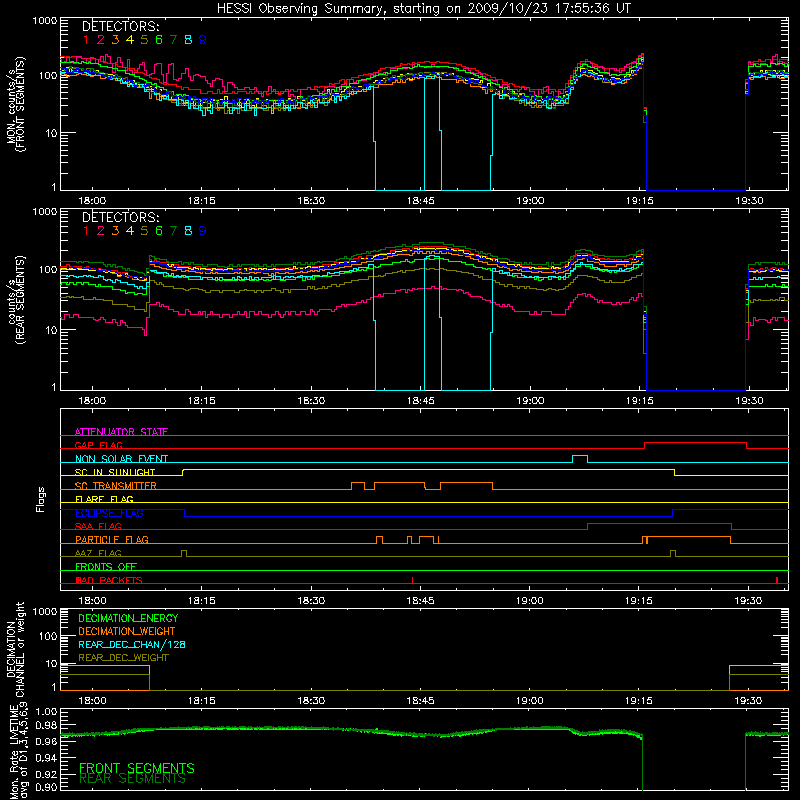Select detector 9 legend number in rear segments plot
Image resolution: width=800 pixels, height=800 pixels.
pos(203,231)
